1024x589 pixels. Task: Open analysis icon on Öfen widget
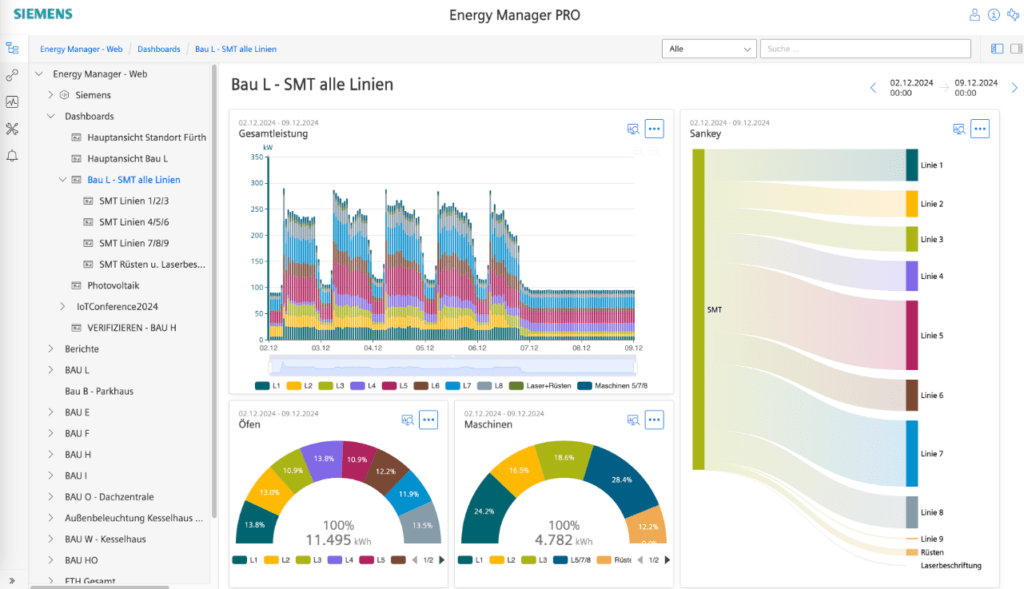coord(408,420)
